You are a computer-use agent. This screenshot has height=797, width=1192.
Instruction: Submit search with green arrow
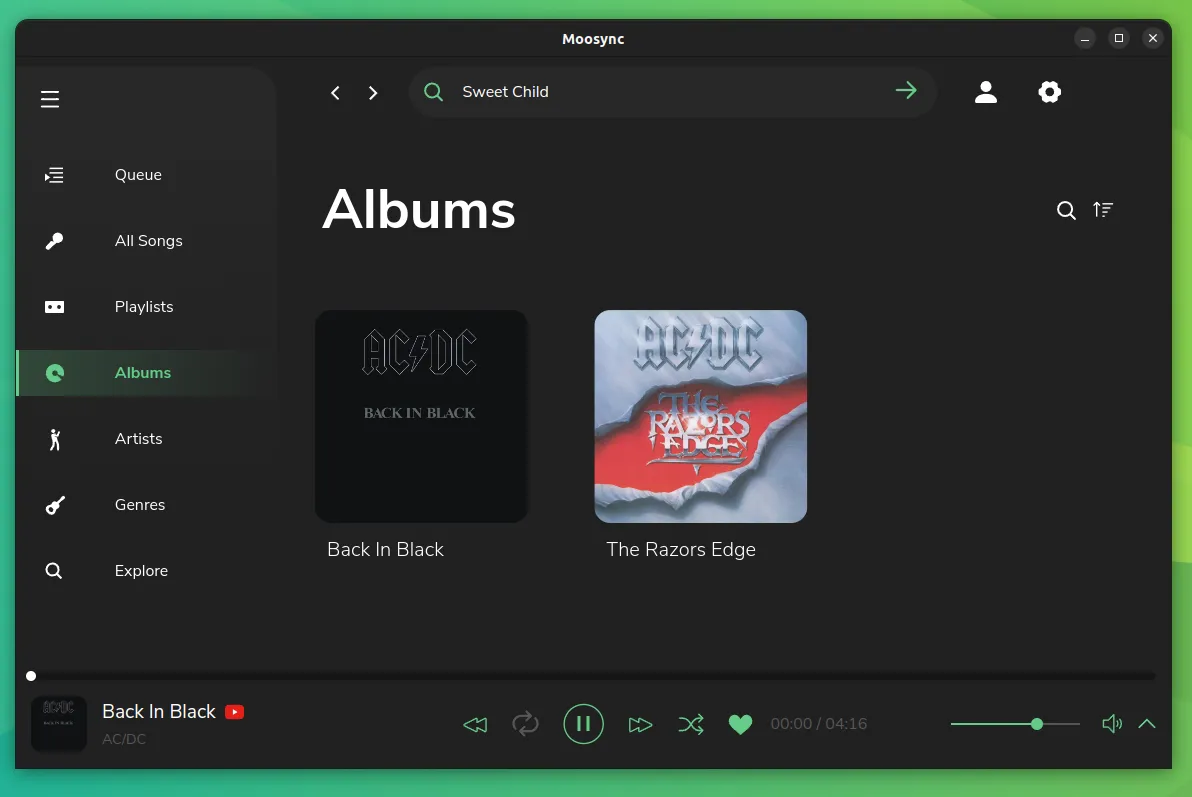click(x=905, y=90)
